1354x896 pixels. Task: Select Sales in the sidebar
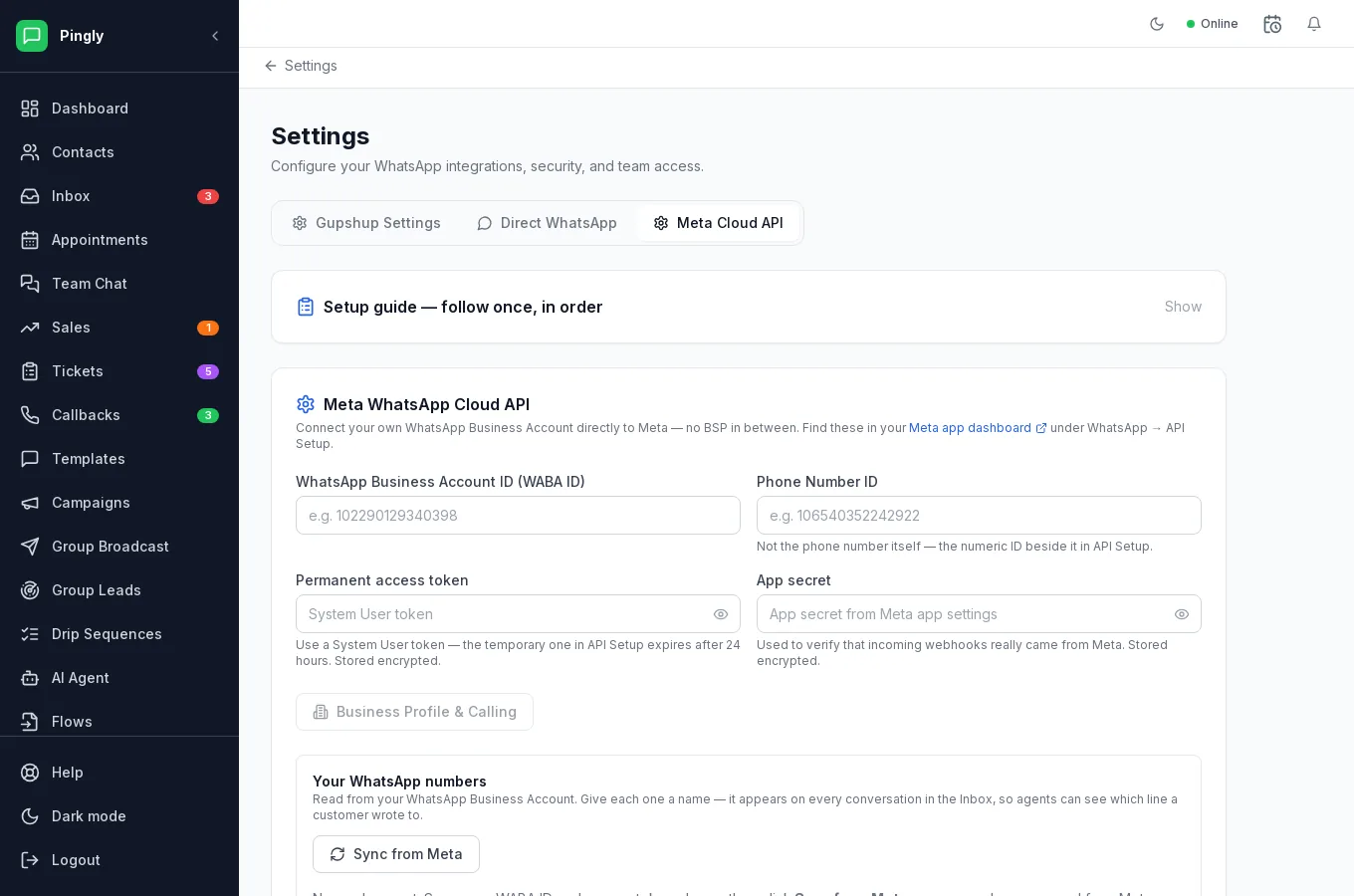(119, 328)
